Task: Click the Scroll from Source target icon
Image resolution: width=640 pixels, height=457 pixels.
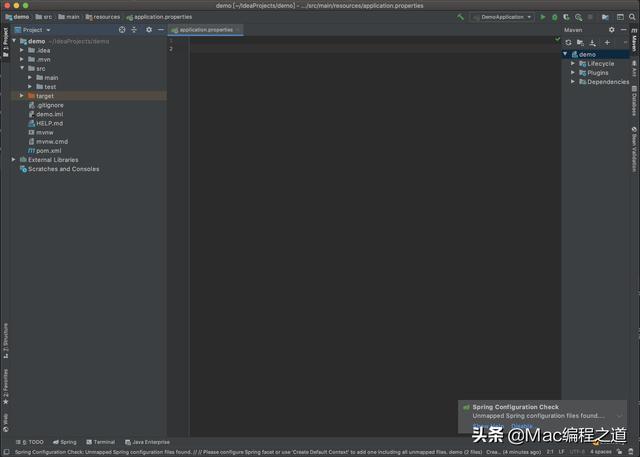Action: (x=122, y=30)
